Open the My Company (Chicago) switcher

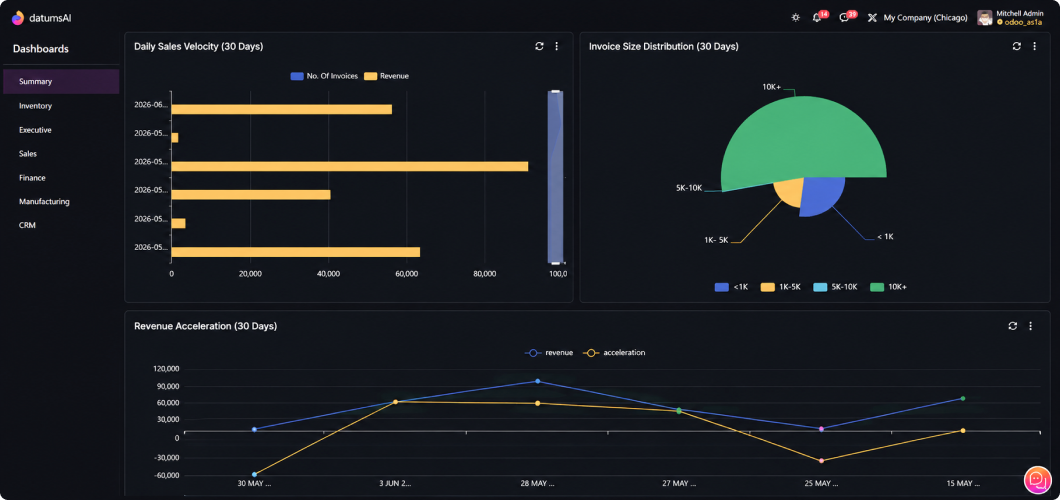tap(925, 18)
